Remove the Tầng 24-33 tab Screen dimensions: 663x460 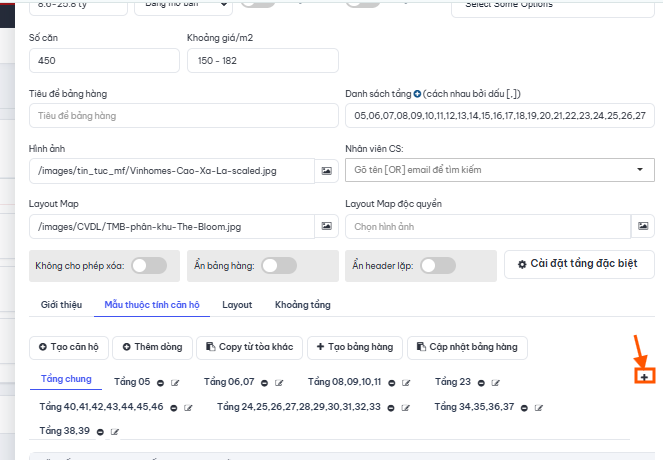[x=391, y=408]
